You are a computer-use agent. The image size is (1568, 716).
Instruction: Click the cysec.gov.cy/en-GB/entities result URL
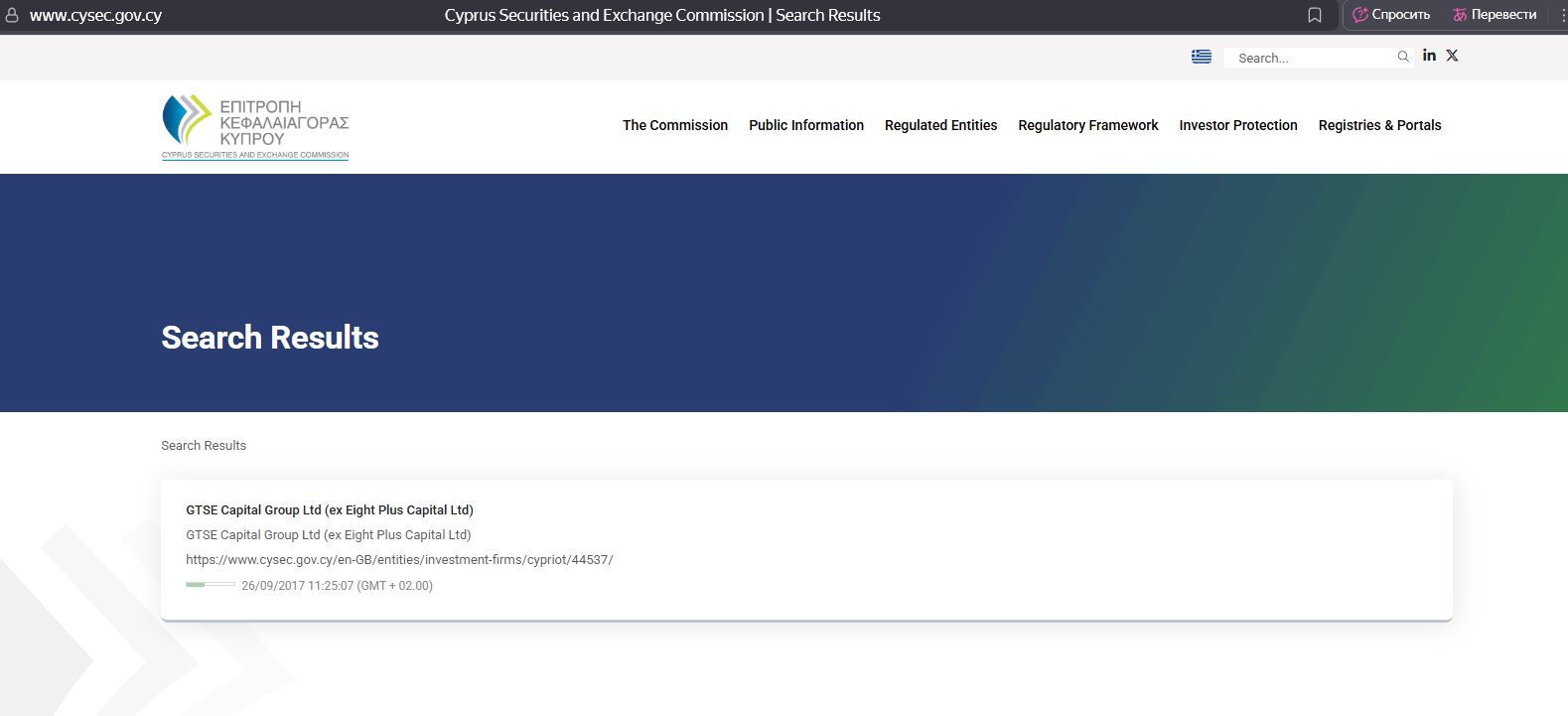tap(399, 560)
